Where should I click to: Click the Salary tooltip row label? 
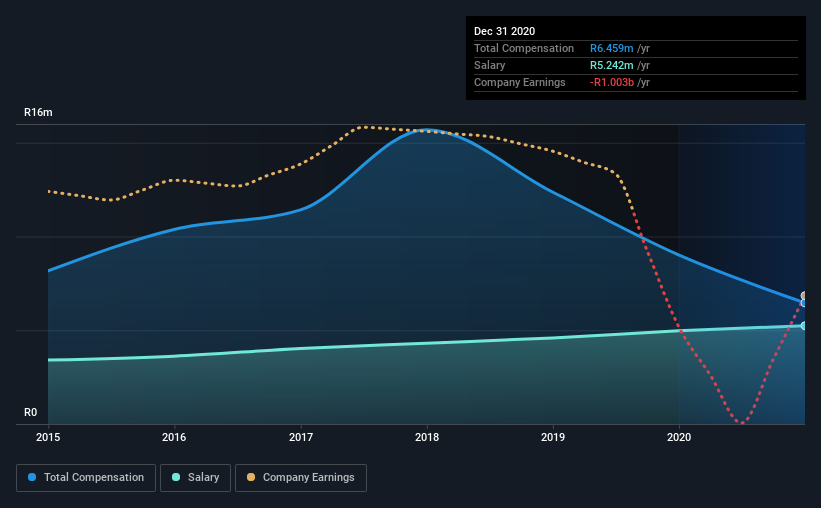coord(490,65)
